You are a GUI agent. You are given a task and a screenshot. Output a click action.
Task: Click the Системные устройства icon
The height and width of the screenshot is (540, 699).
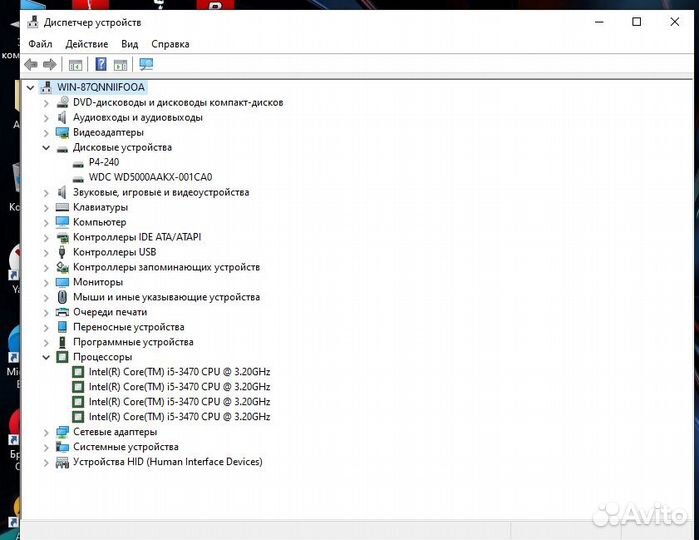[62, 446]
